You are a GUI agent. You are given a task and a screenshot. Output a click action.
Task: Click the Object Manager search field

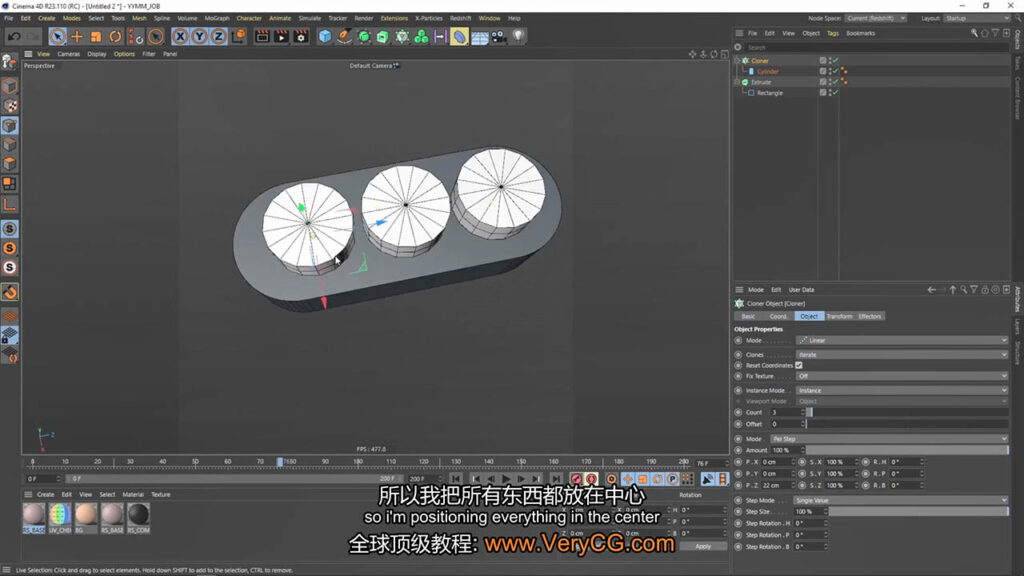coord(876,47)
